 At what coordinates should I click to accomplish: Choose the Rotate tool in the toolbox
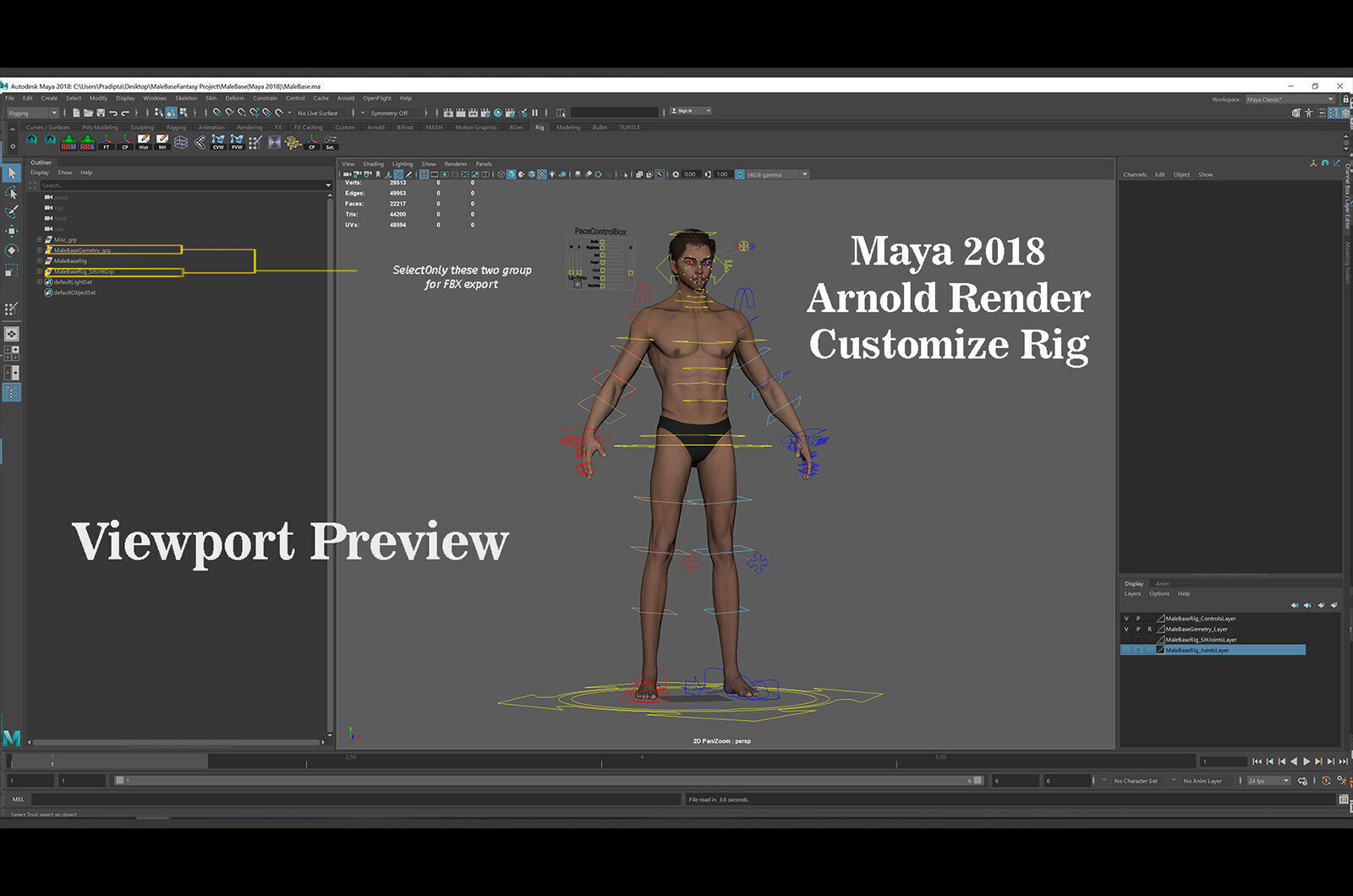pos(12,250)
